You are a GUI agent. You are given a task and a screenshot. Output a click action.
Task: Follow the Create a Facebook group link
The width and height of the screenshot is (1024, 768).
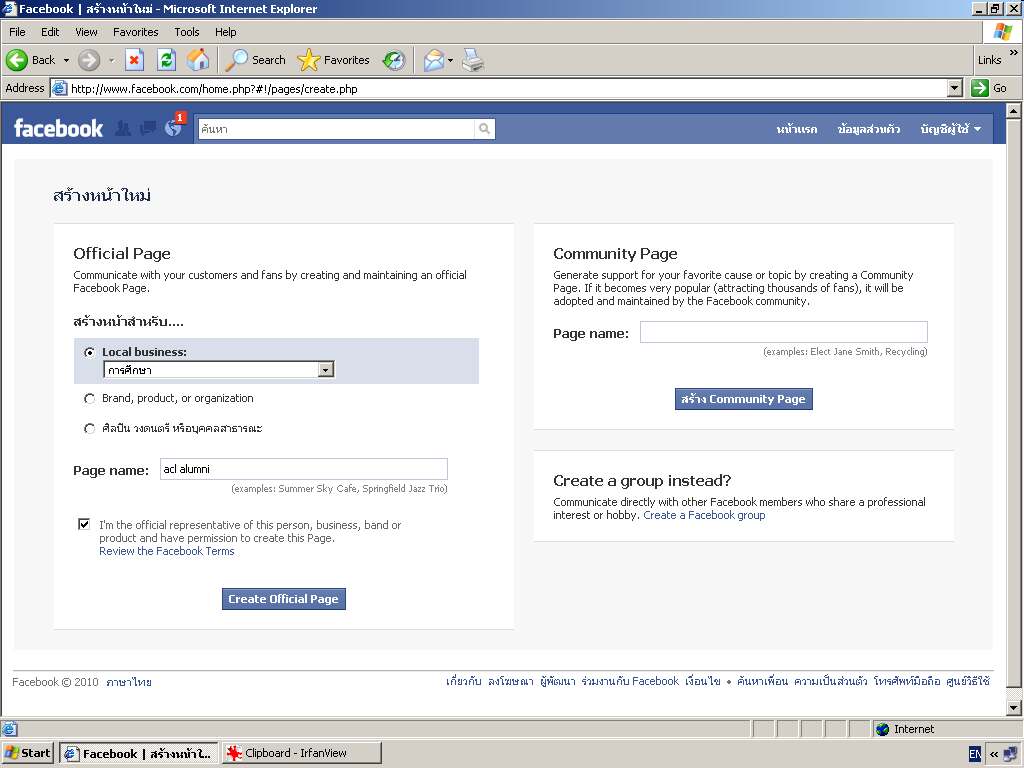pyautogui.click(x=704, y=516)
